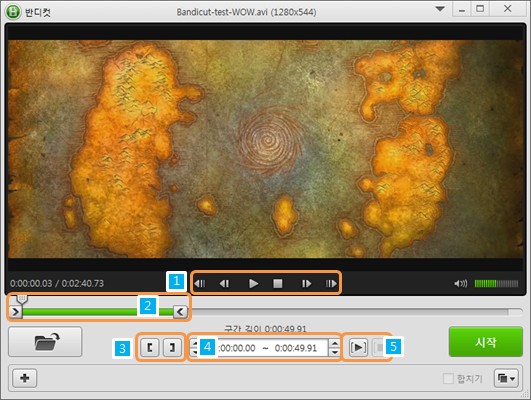
Task: Open the segment list options dropdown
Action: pos(506,378)
